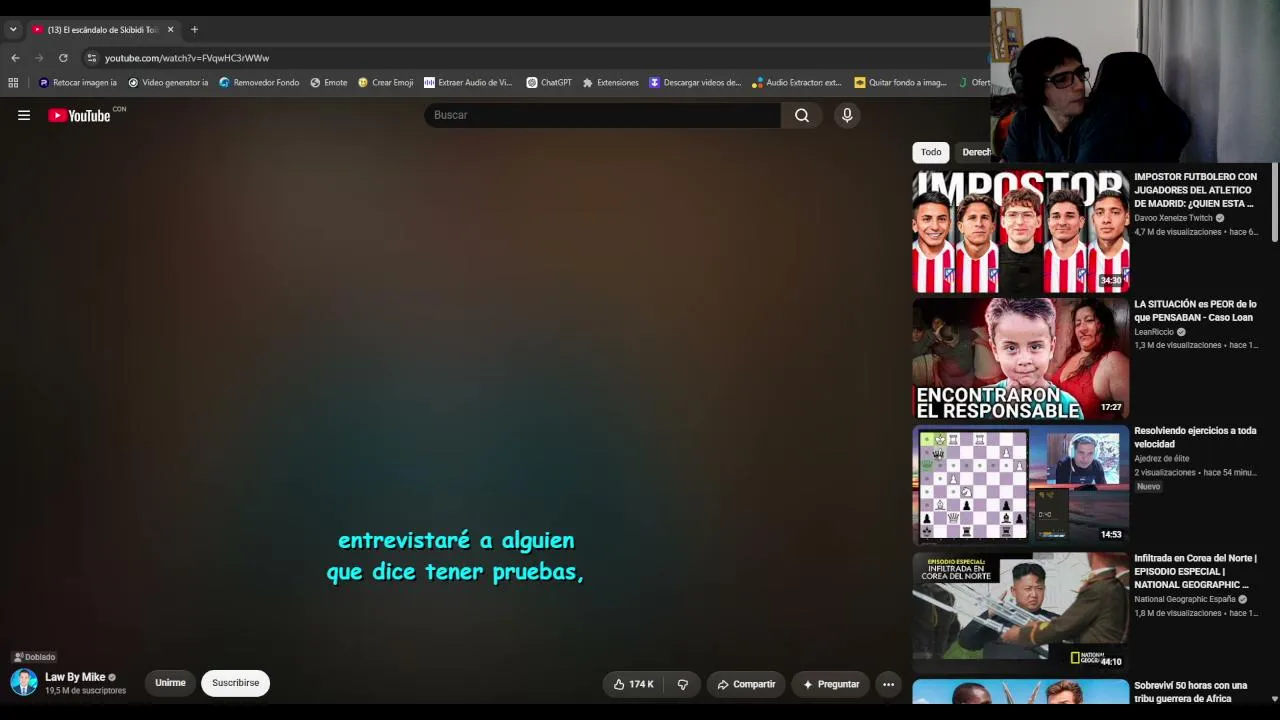Visit the Ajedrez de élite channel
This screenshot has height=720, width=1280.
tap(1161, 459)
